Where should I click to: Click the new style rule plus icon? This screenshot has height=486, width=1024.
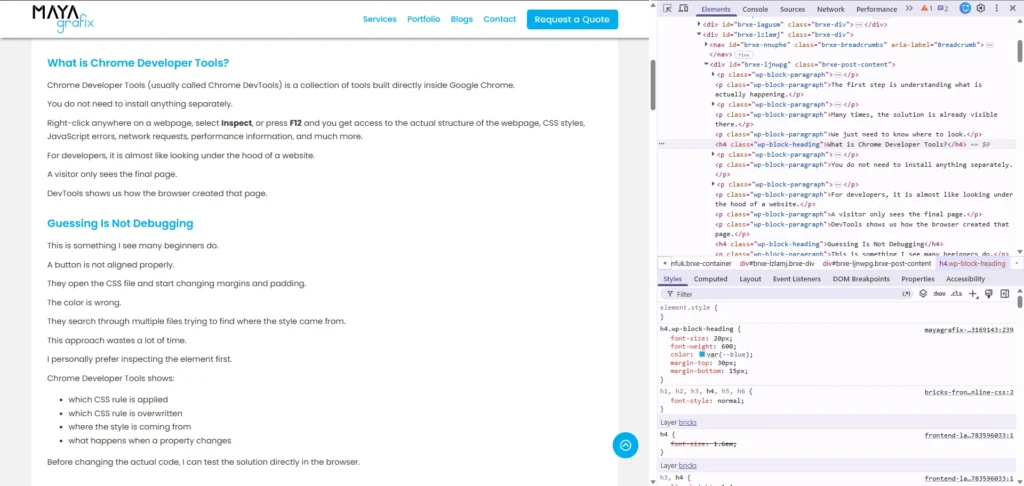(973, 294)
